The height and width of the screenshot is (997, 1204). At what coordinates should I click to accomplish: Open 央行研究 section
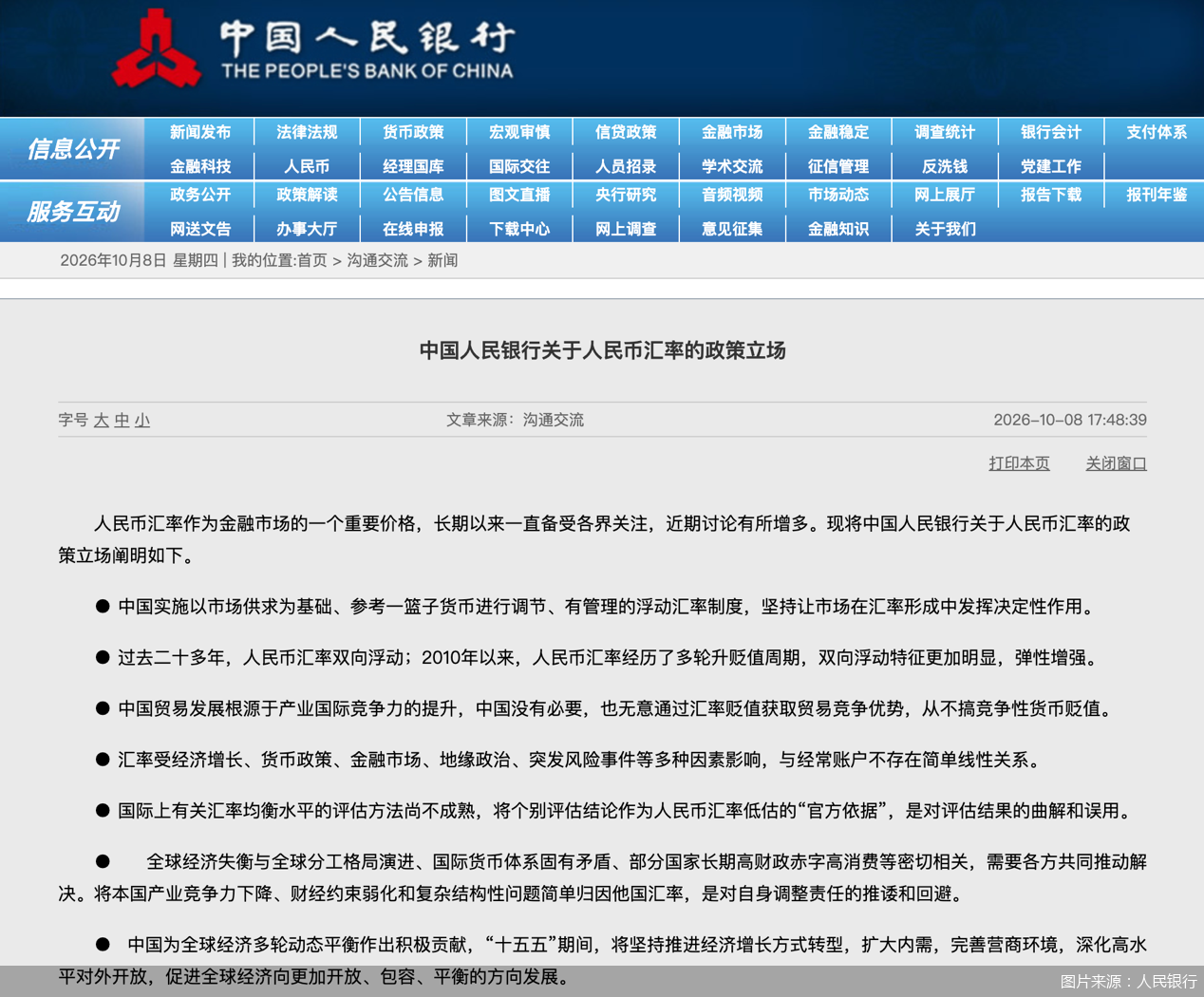626,195
